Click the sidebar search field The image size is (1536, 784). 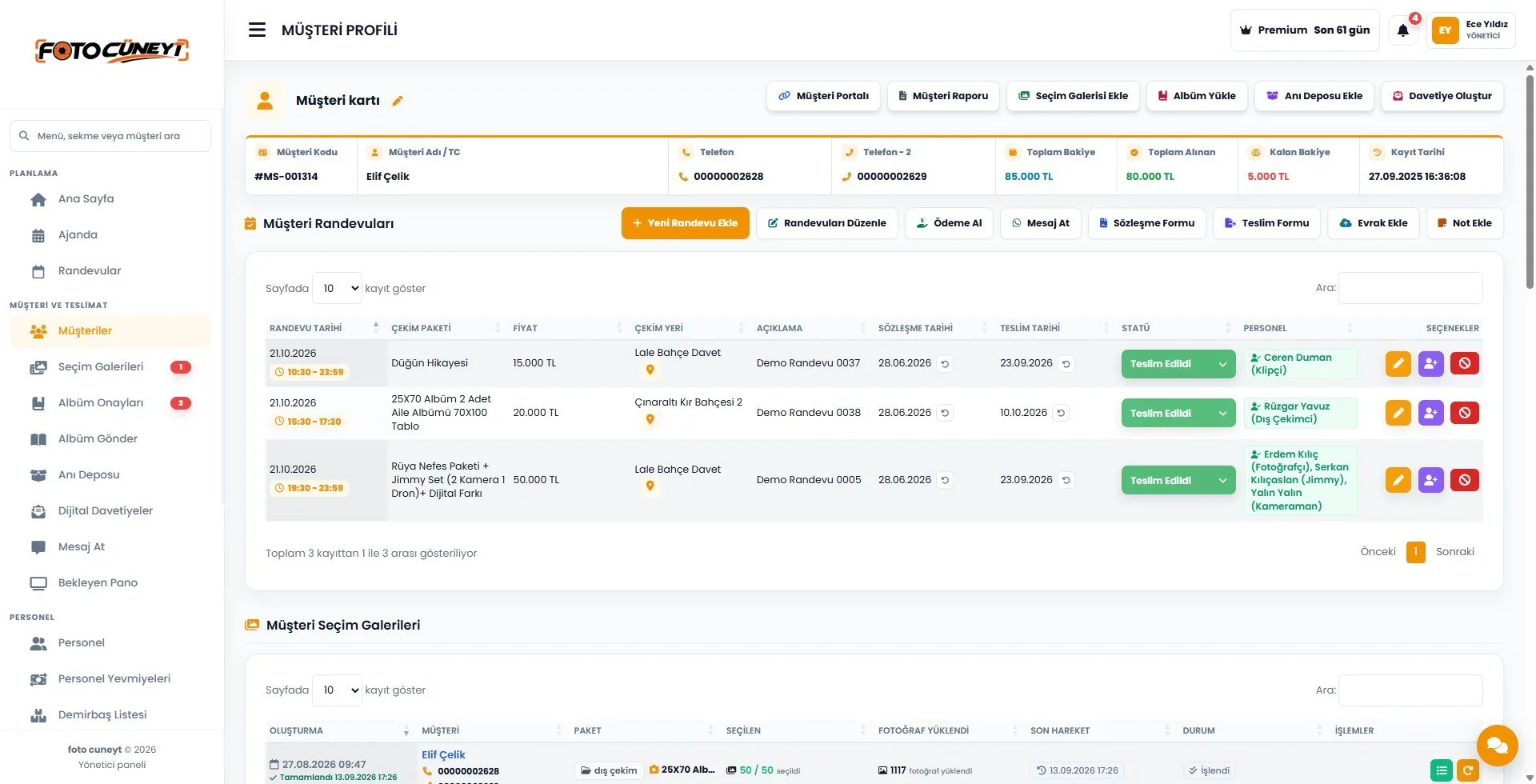pyautogui.click(x=110, y=136)
